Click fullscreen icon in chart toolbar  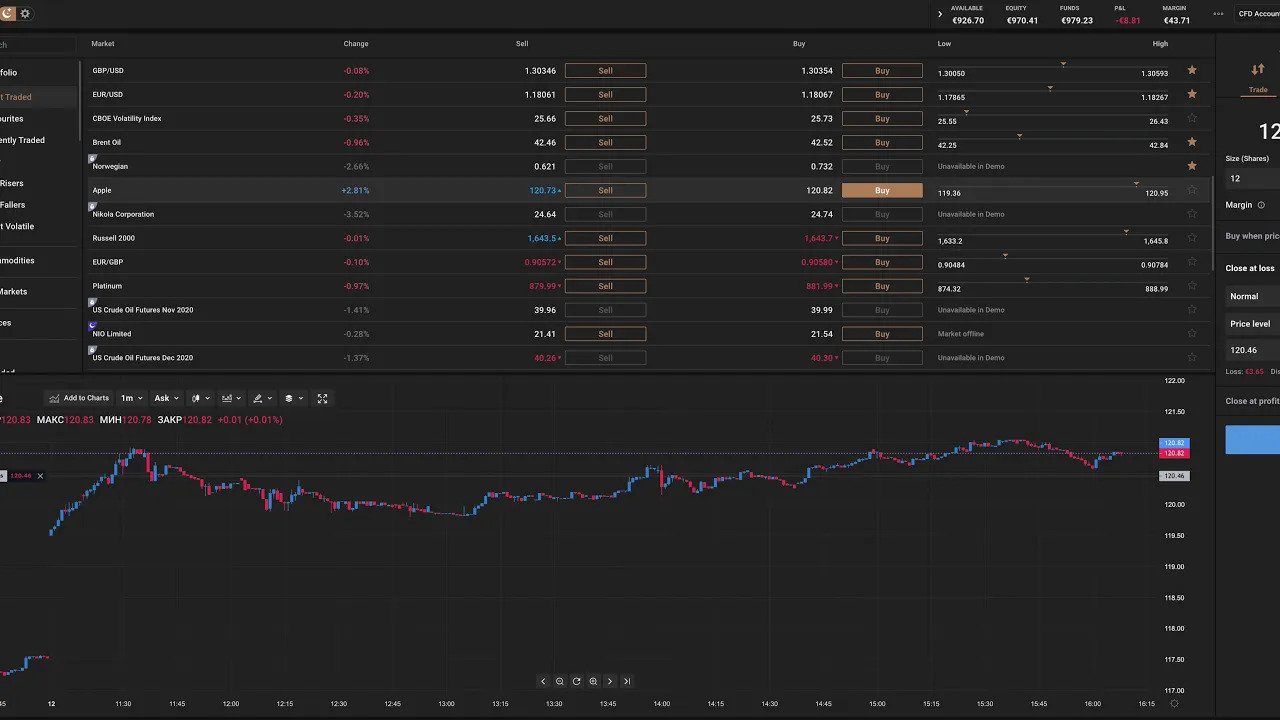point(322,398)
